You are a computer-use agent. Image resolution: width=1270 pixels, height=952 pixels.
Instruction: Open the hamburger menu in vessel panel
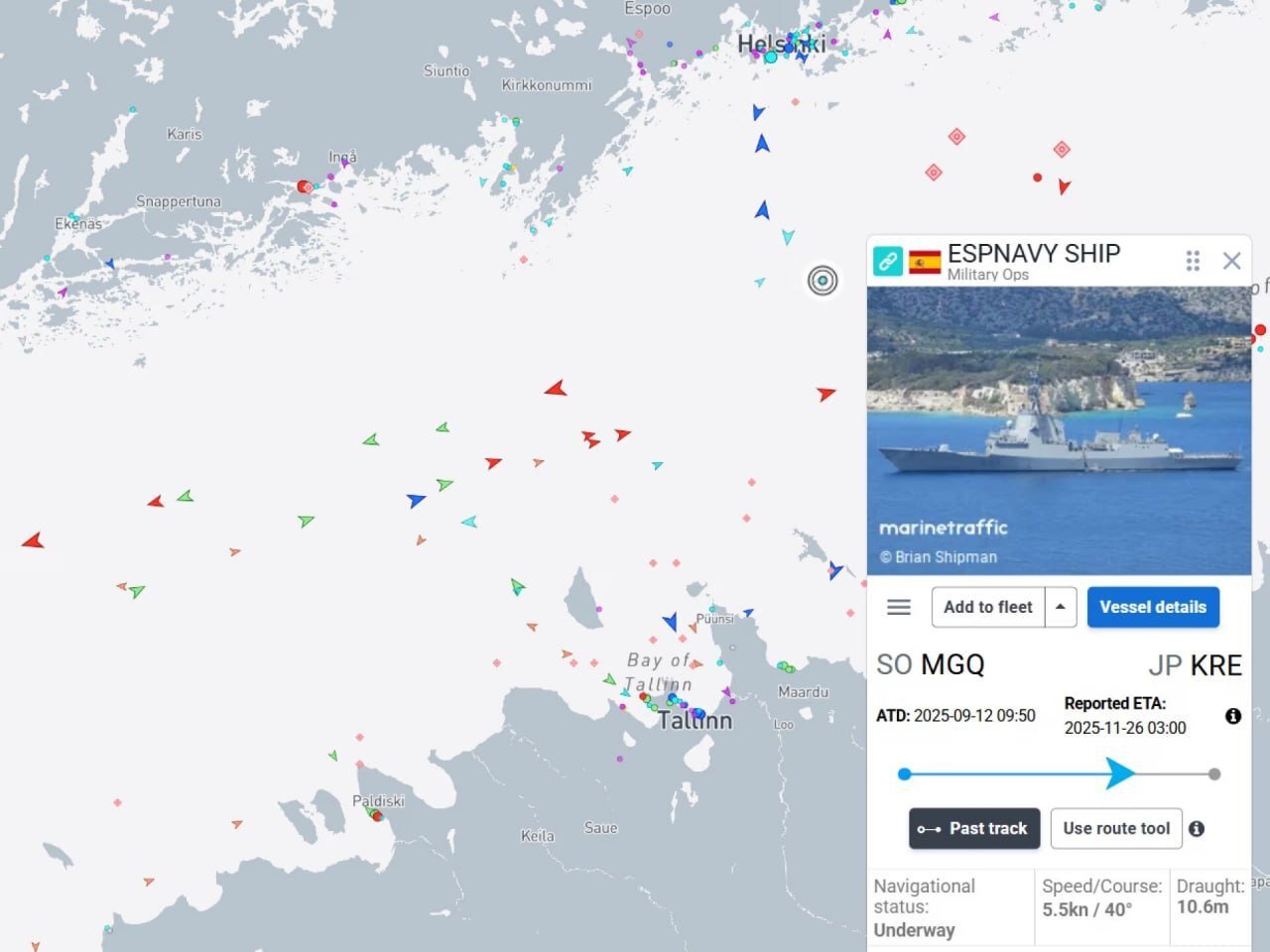[899, 607]
